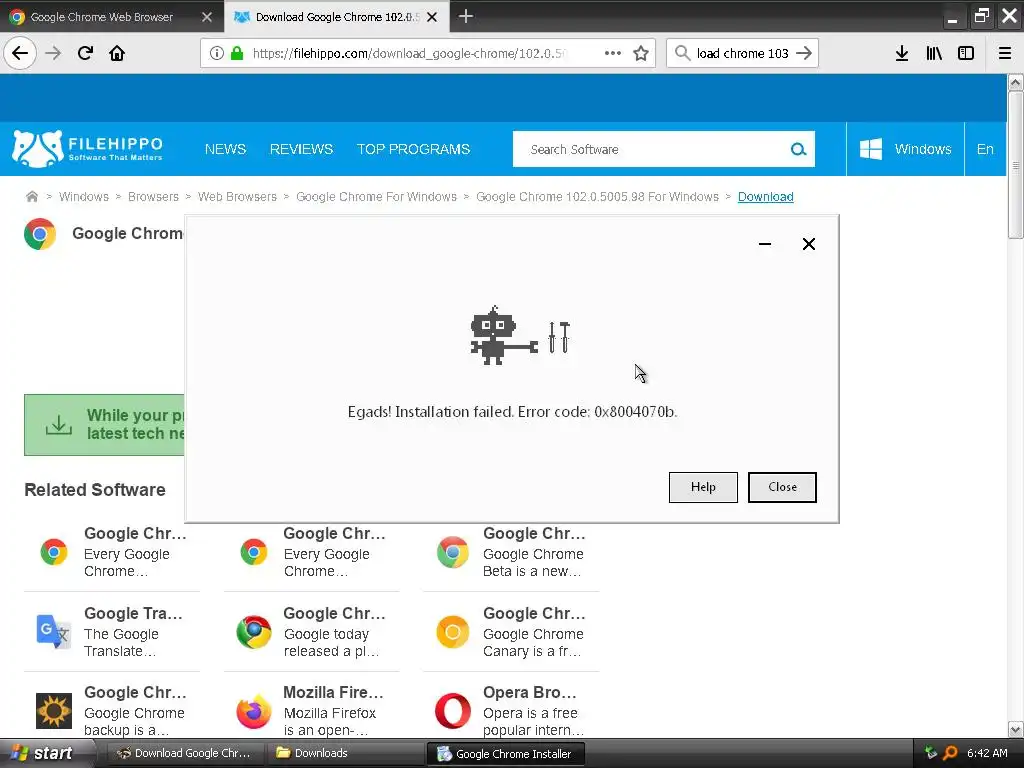Follow the Google Chrome 102.0.5005.98 breadcrumb
Viewport: 1024px width, 768px height.
point(597,197)
